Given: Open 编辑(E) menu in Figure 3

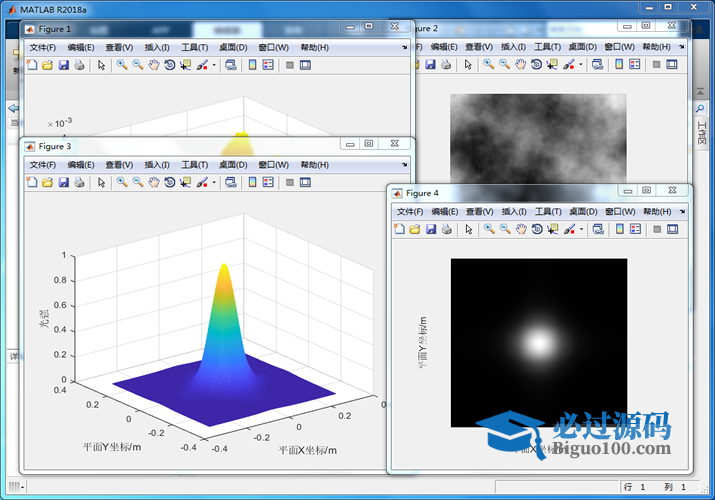Looking at the screenshot, I should coord(81,165).
